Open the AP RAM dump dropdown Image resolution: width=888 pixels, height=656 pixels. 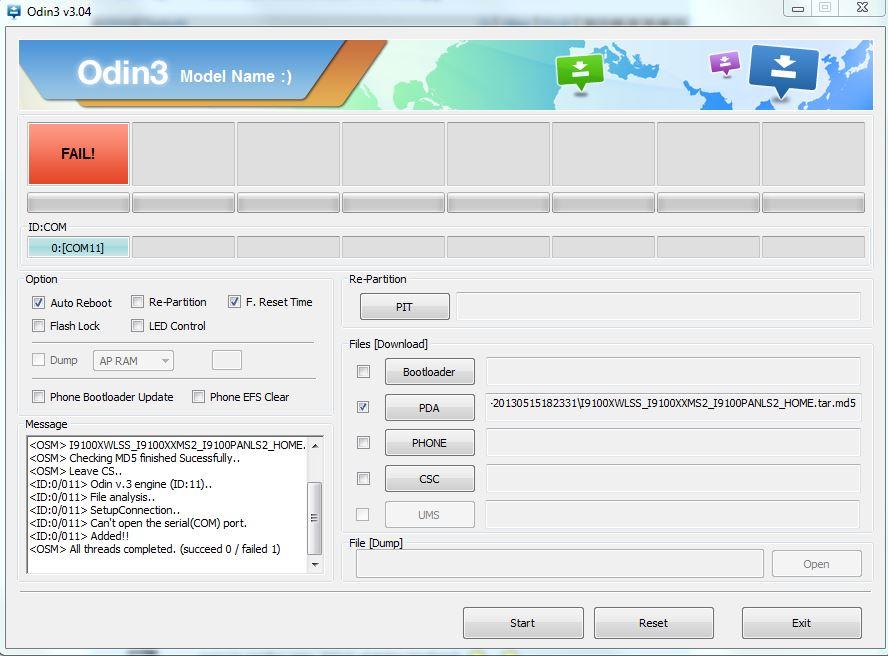(133, 361)
